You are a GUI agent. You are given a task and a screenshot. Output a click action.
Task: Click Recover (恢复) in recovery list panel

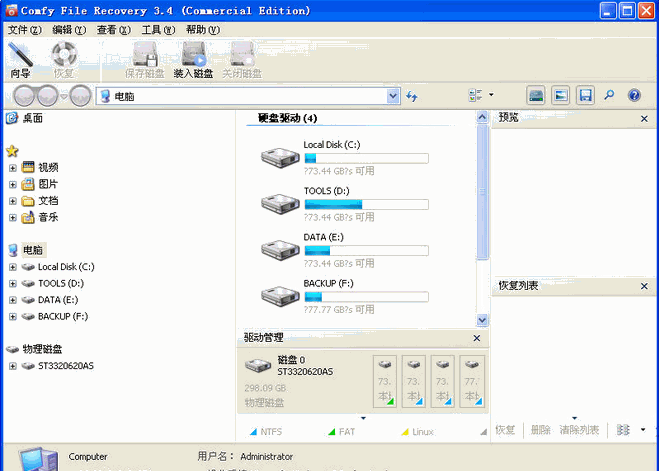[505, 430]
